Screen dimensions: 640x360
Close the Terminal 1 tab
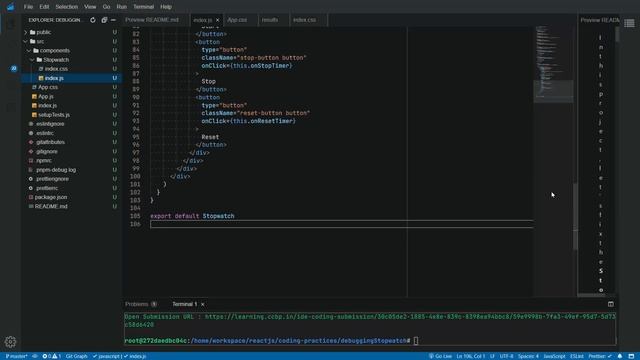click(202, 304)
